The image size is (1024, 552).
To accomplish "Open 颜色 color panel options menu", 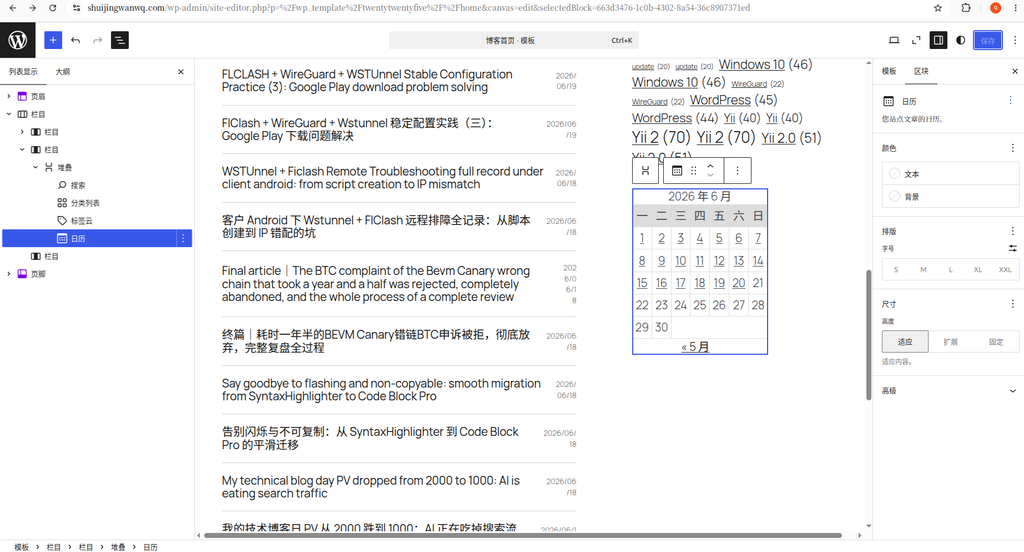I will (1013, 148).
